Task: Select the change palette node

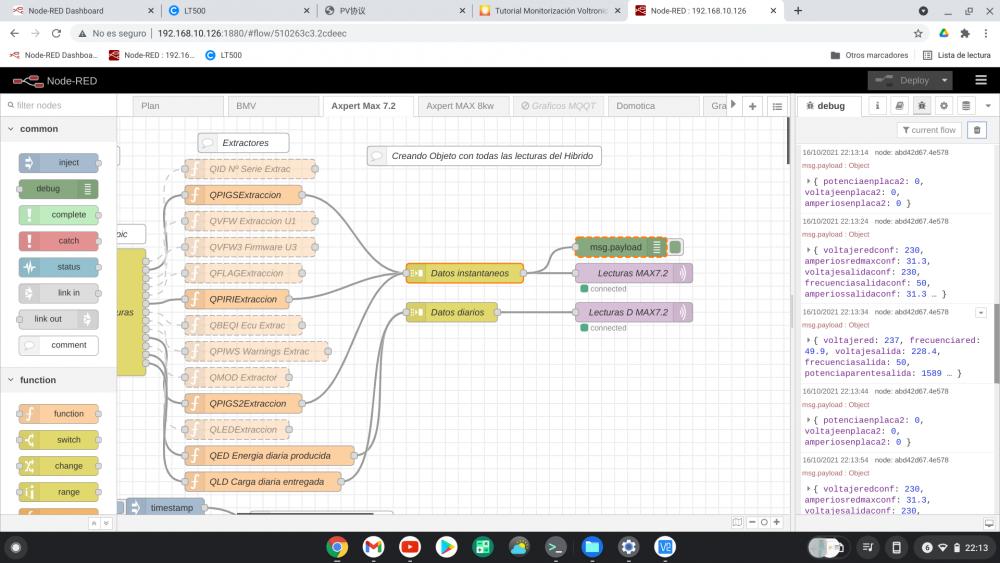Action: 59,466
